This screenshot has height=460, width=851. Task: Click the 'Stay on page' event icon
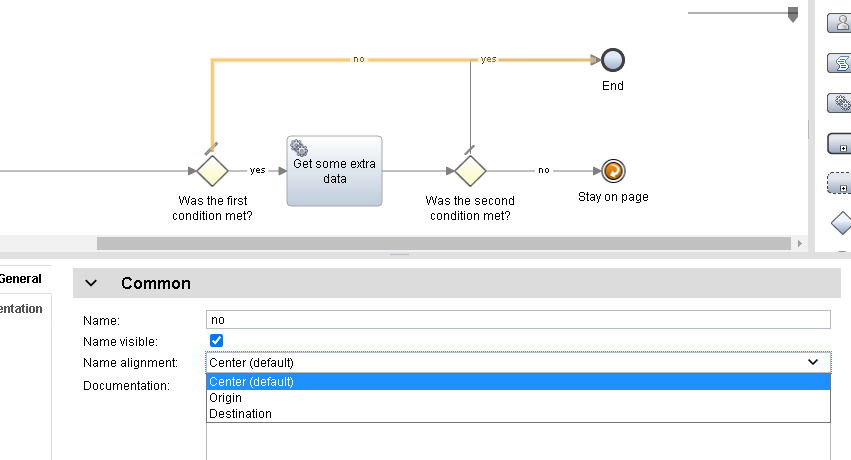click(x=613, y=171)
